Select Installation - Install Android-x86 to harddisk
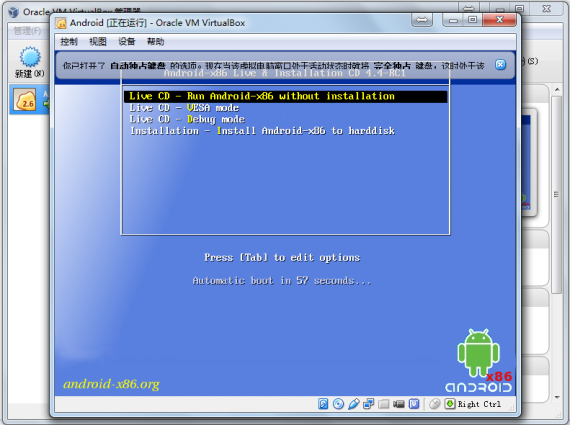The width and height of the screenshot is (570, 425). coord(262,131)
